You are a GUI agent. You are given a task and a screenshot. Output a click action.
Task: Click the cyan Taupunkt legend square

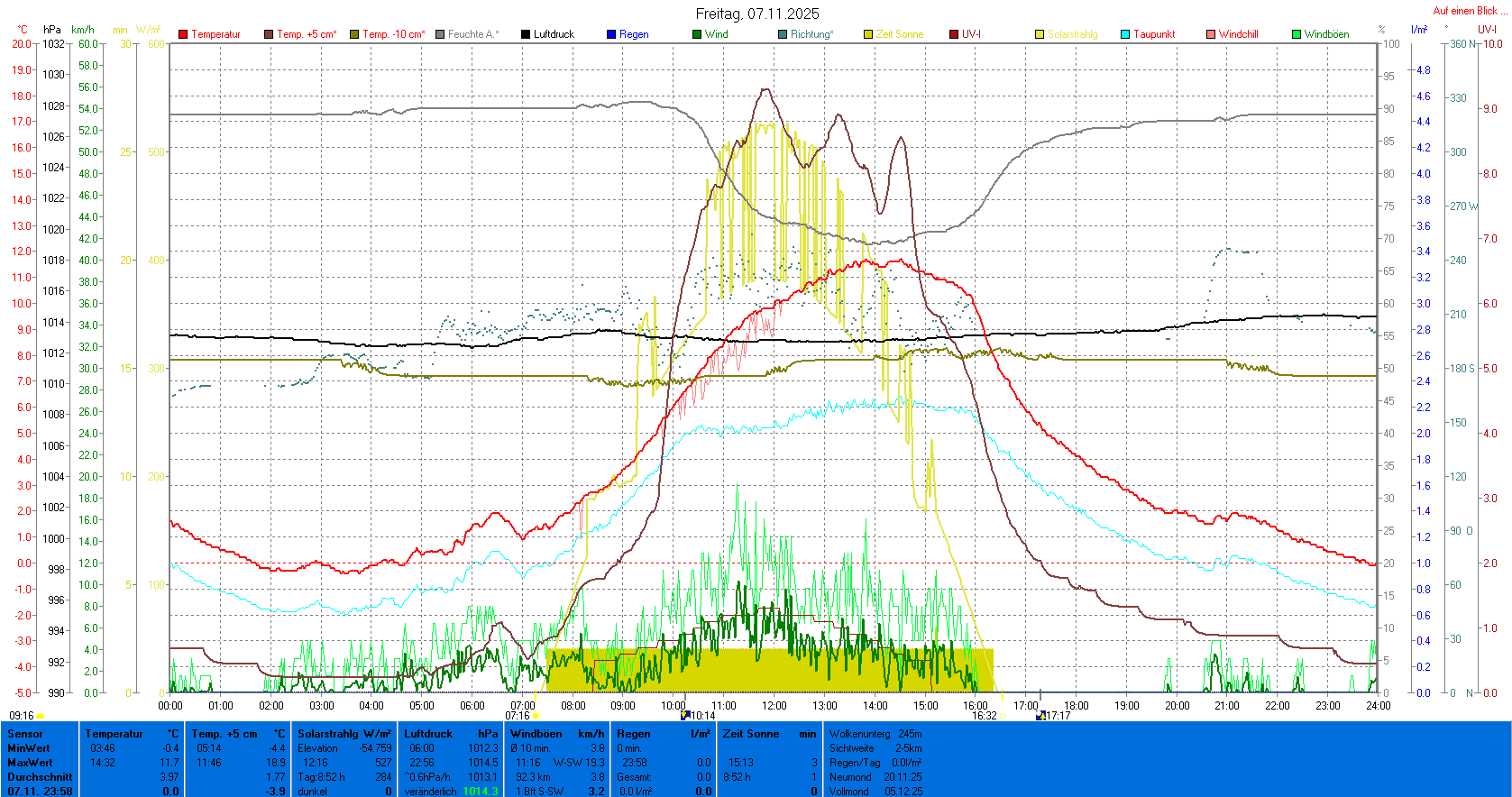pyautogui.click(x=1125, y=34)
